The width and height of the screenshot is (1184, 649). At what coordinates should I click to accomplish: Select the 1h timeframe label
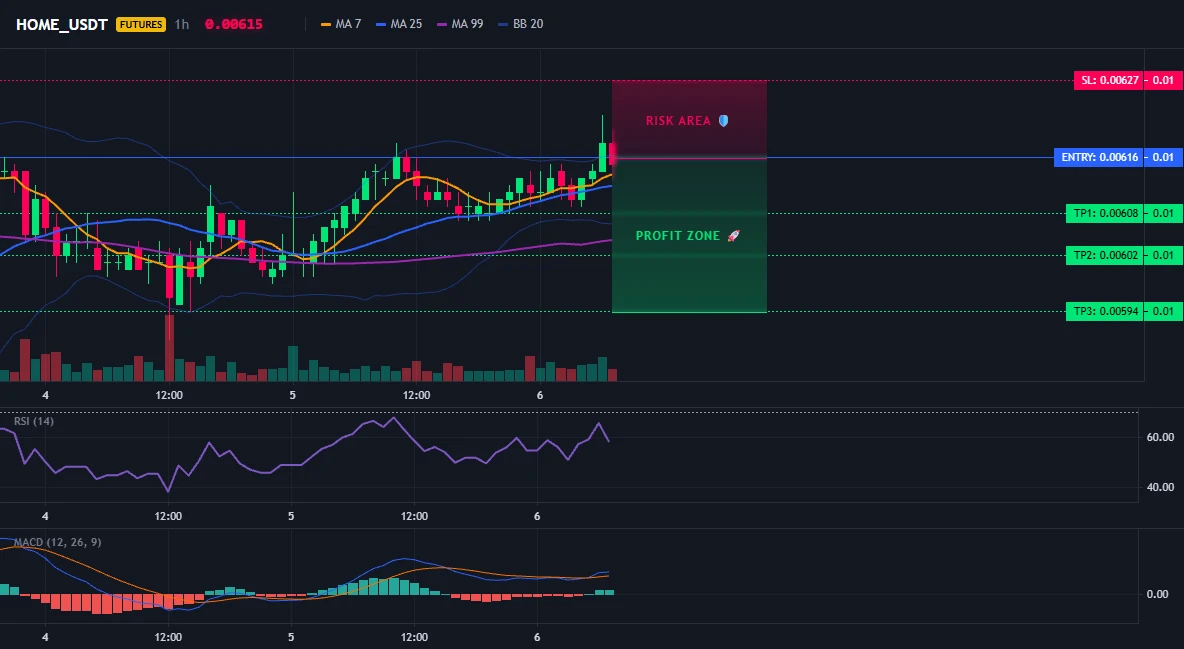[x=181, y=24]
